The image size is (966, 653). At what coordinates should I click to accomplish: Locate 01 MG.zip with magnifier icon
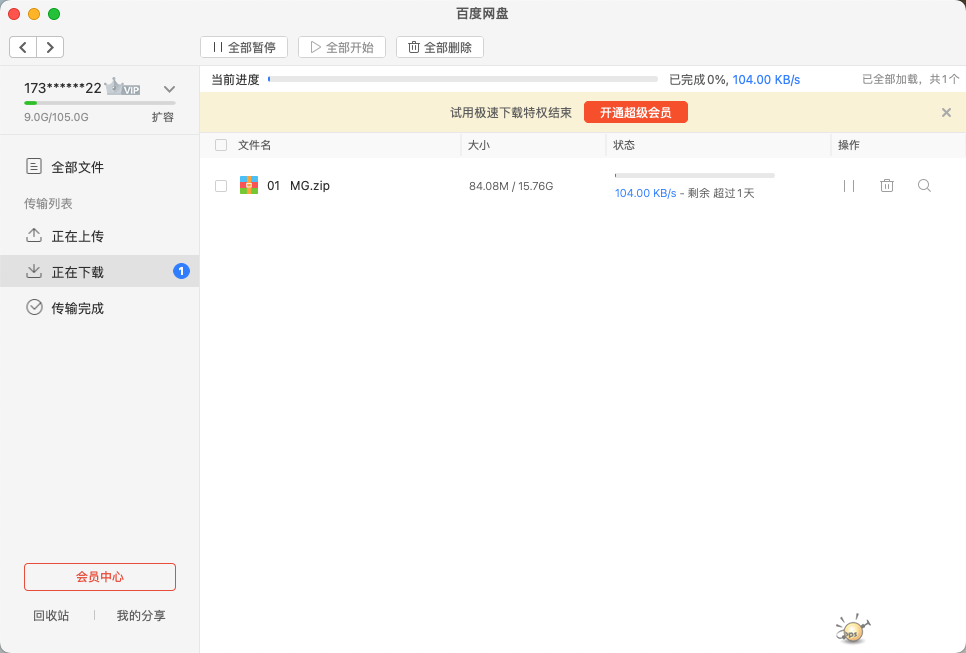click(x=924, y=185)
